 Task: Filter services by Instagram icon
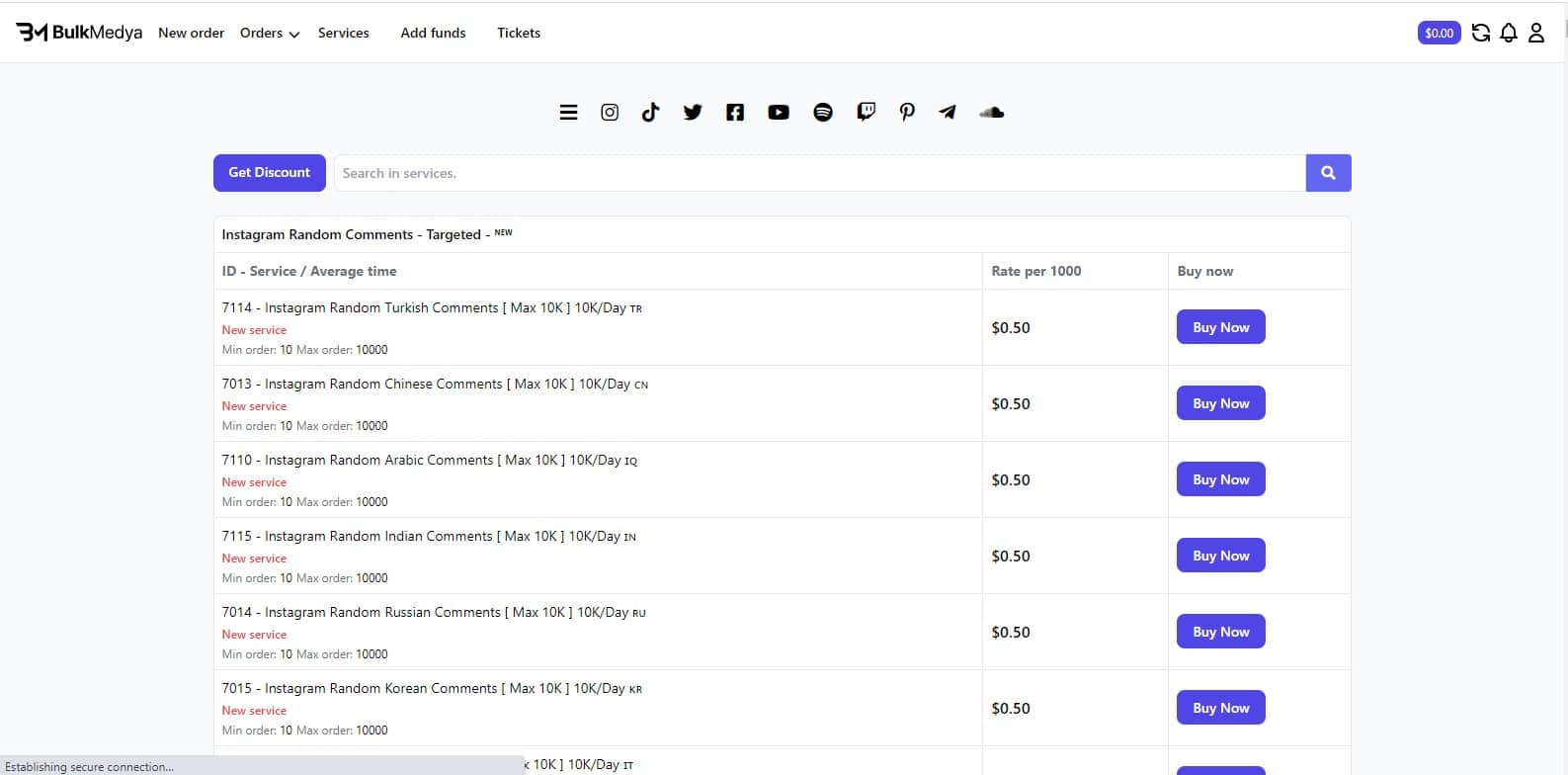(610, 113)
